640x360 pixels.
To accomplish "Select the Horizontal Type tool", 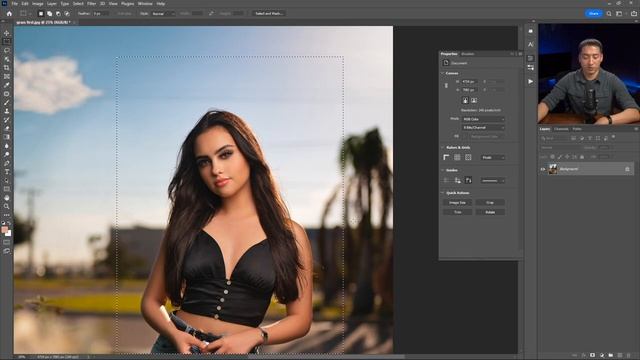I will (7, 172).
